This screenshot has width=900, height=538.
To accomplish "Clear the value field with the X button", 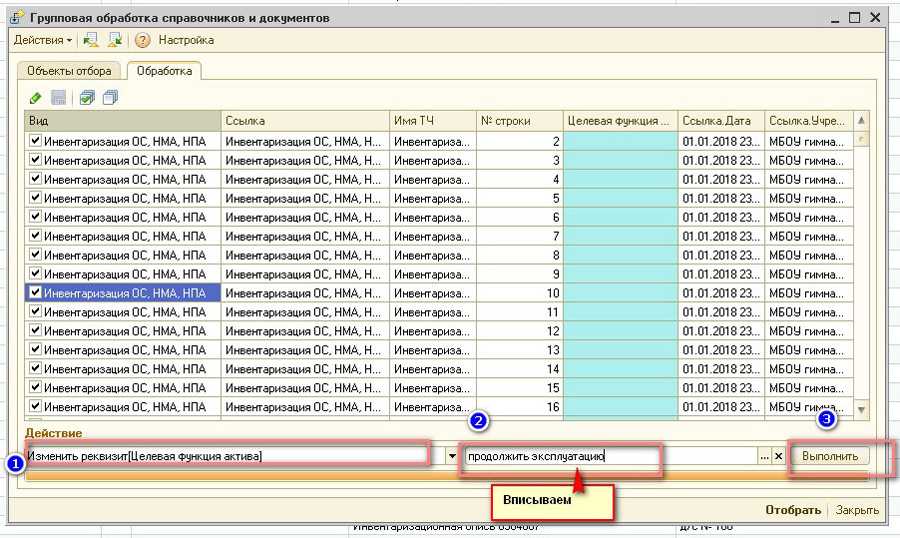I will (778, 456).
